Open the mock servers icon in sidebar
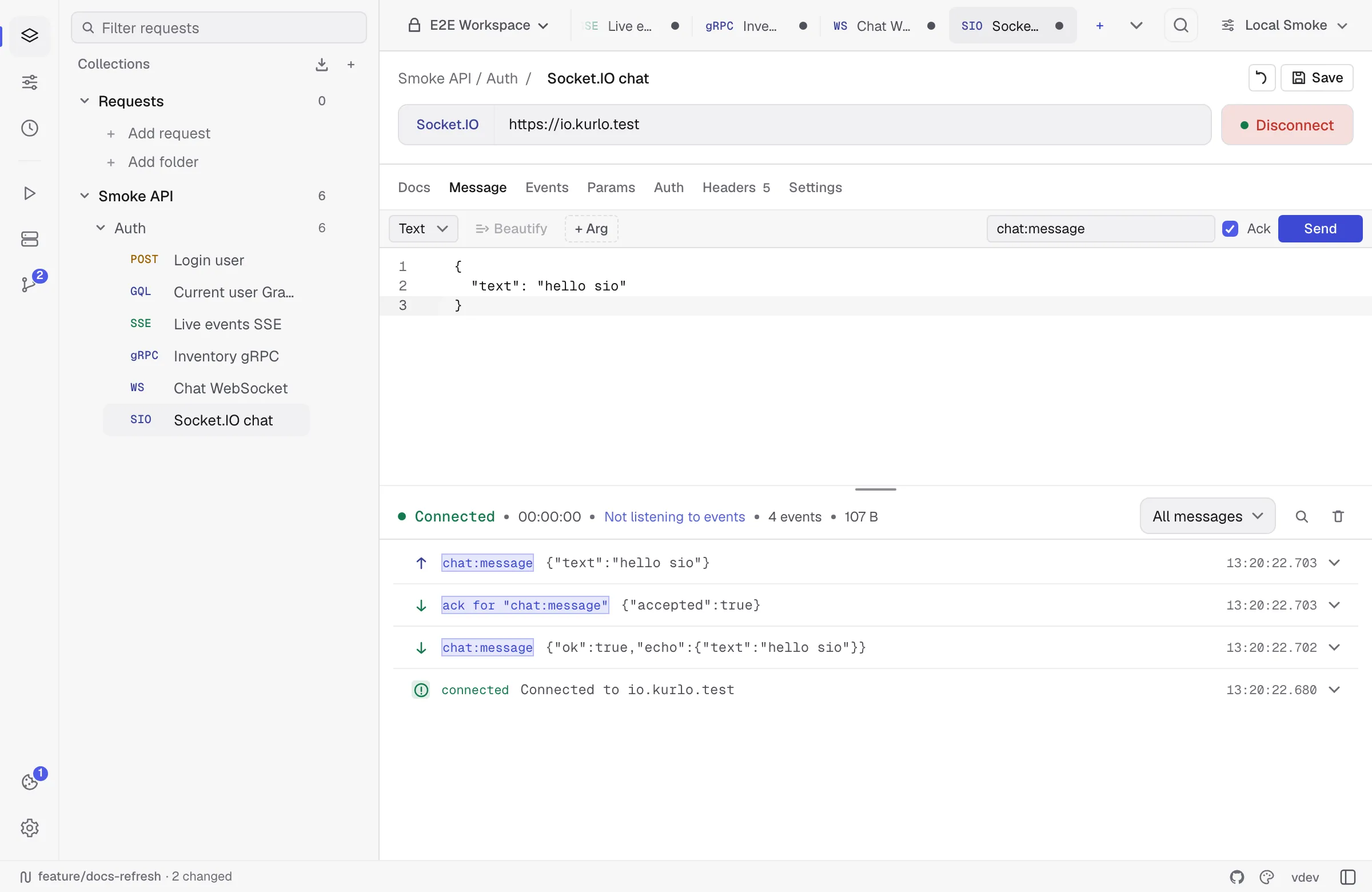Viewport: 1372px width, 892px height. point(29,238)
